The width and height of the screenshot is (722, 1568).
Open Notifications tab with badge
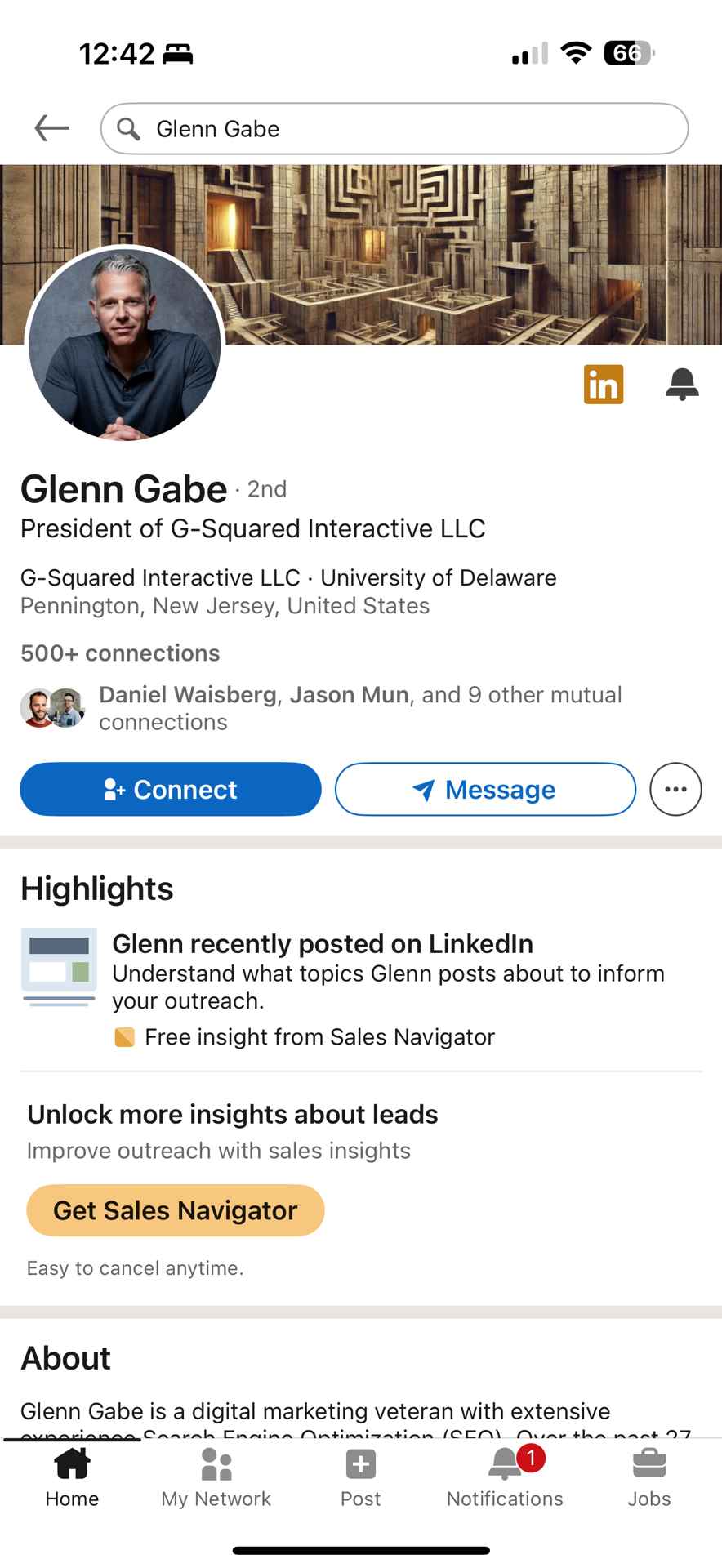(x=505, y=1478)
